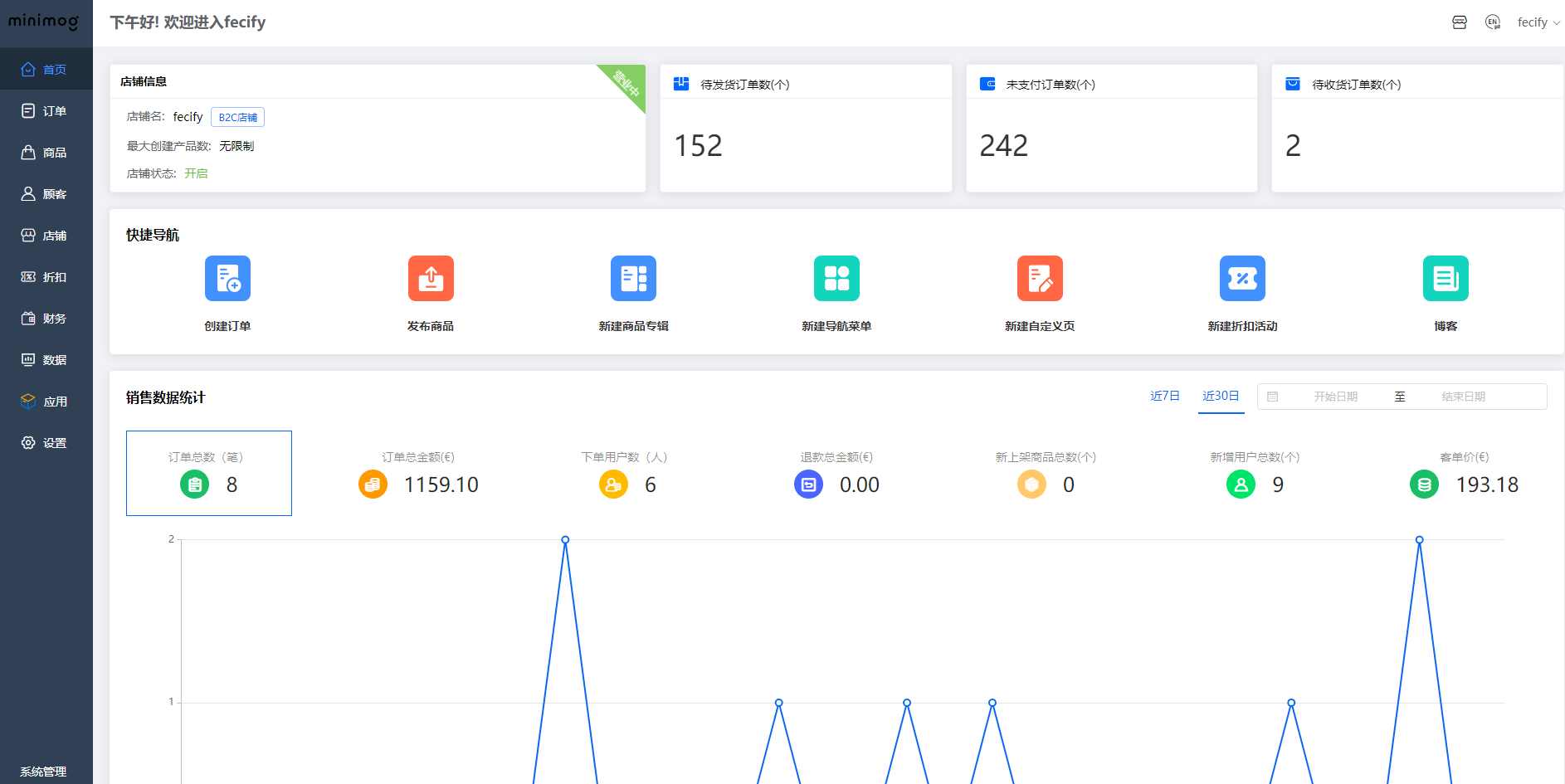
Task: Click the New Custom Page (新建自定义页) icon
Action: point(1040,279)
